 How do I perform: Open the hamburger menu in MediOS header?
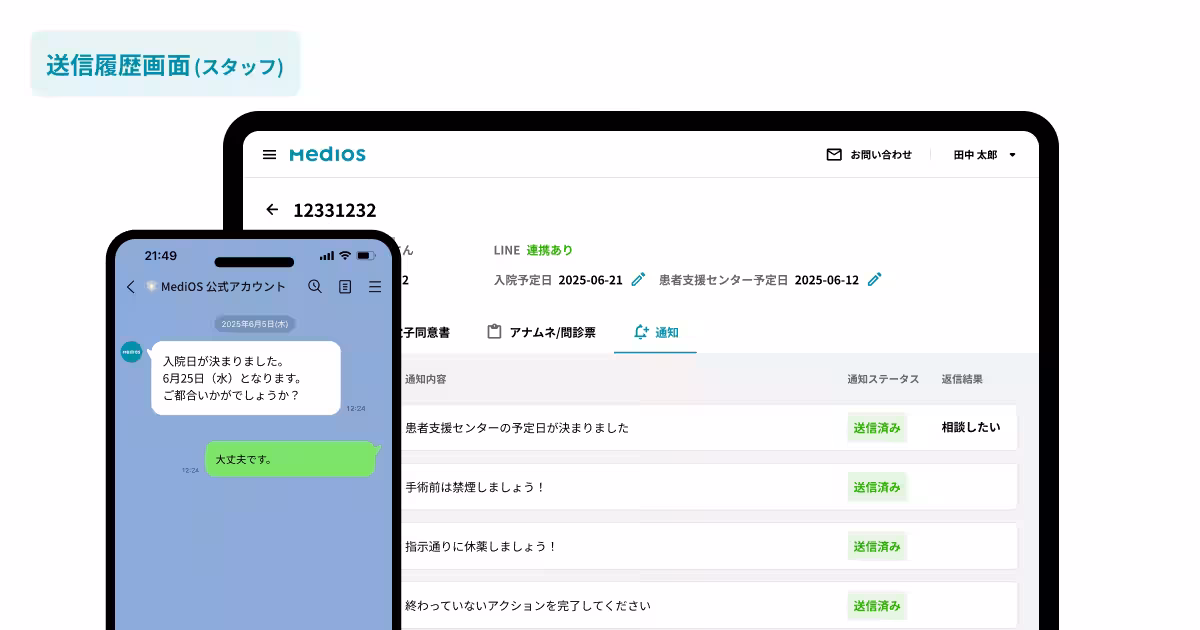click(269, 154)
